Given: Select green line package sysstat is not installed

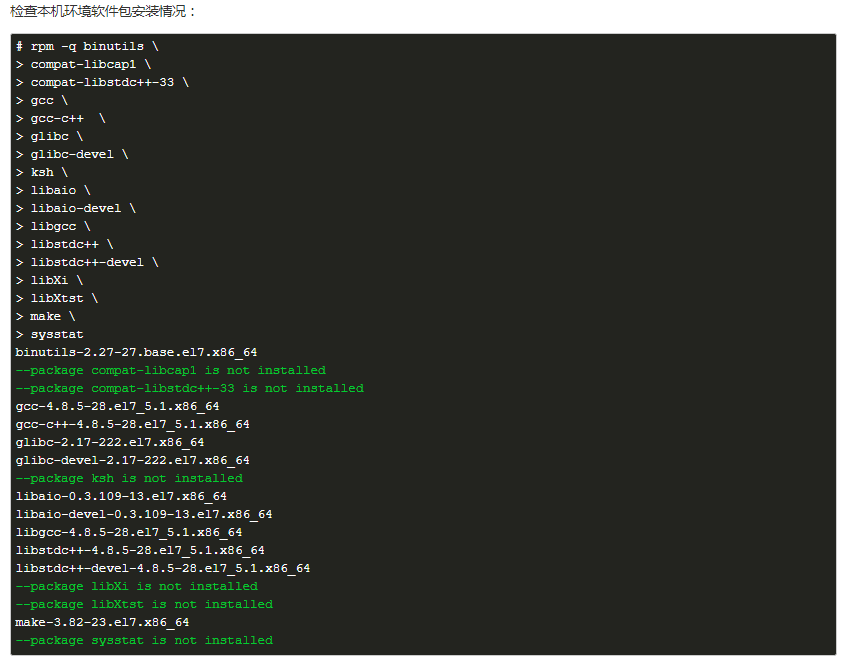Looking at the screenshot, I should point(144,641).
